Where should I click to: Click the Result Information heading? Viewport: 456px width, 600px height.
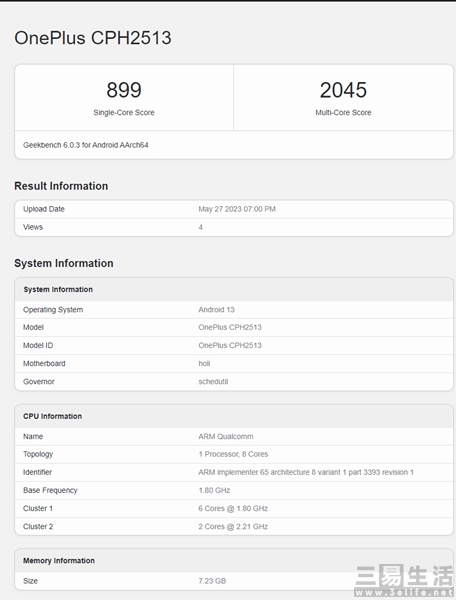click(x=61, y=186)
